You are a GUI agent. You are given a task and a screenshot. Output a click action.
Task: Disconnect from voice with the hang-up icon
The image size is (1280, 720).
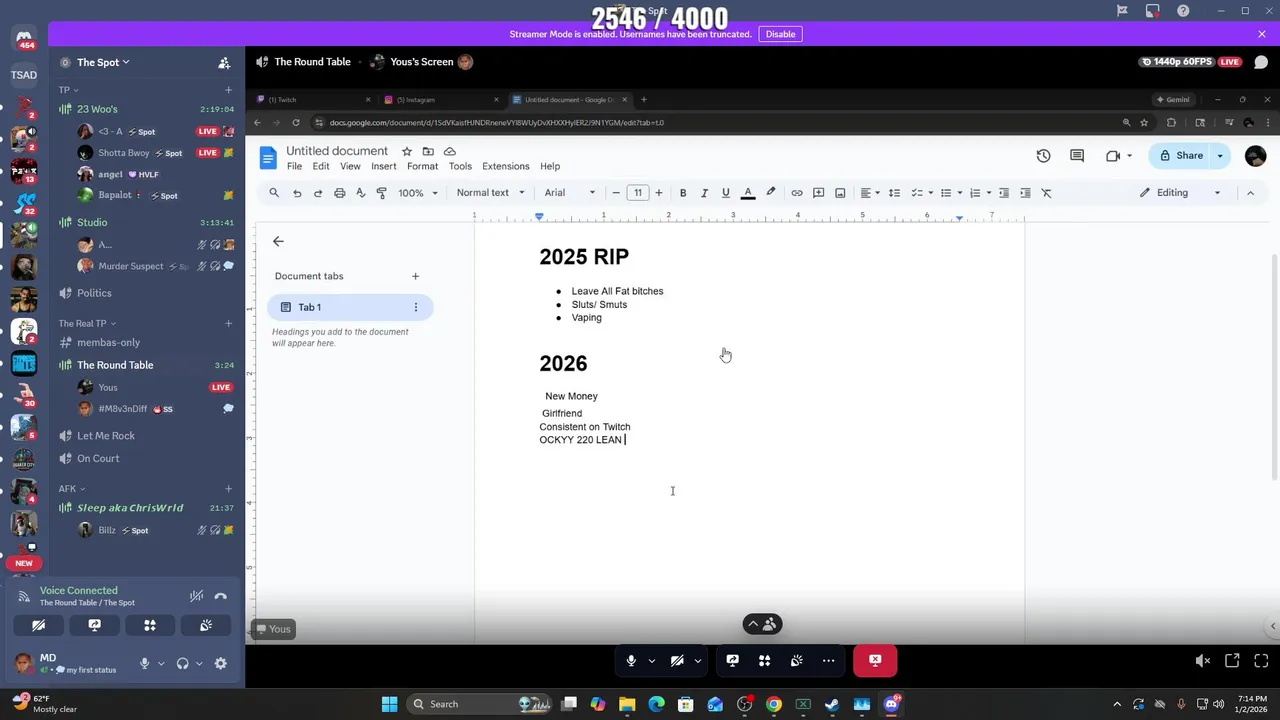pyautogui.click(x=221, y=596)
